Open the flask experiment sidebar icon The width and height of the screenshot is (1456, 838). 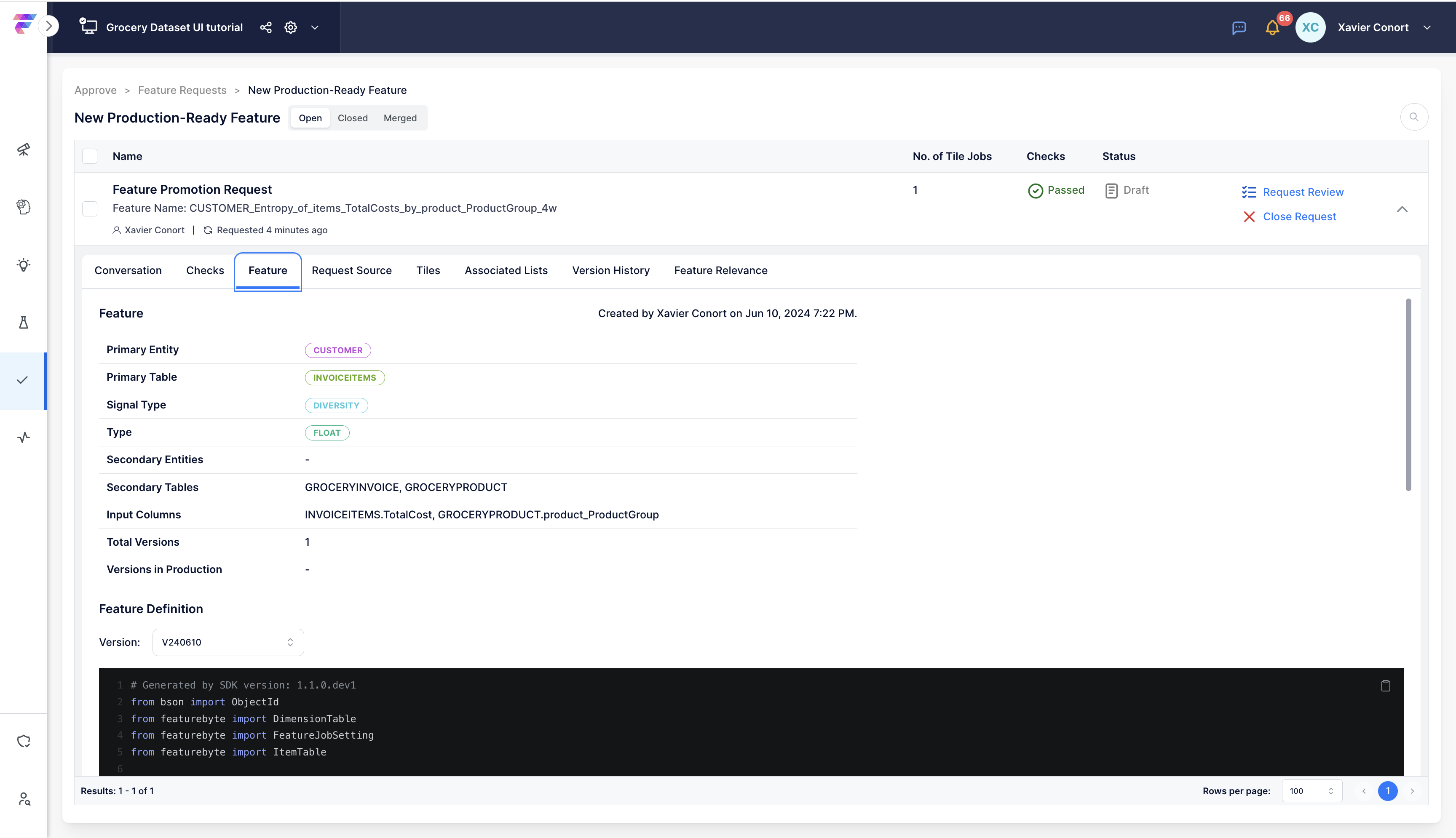tap(24, 322)
